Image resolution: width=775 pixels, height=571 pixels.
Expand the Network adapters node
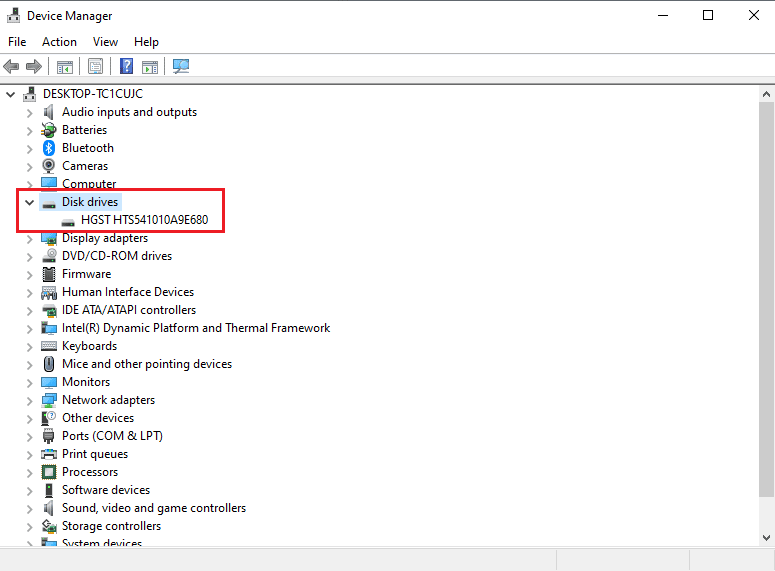[x=30, y=401]
